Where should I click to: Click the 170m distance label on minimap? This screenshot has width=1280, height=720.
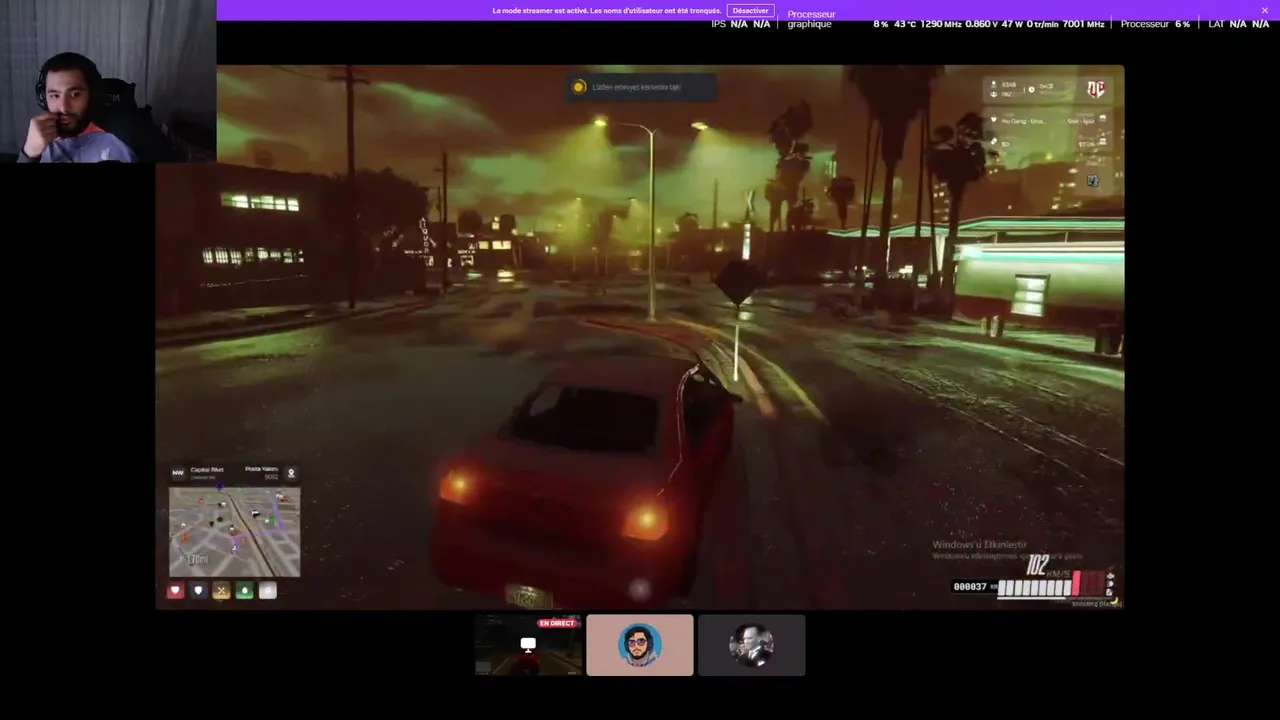(195, 560)
